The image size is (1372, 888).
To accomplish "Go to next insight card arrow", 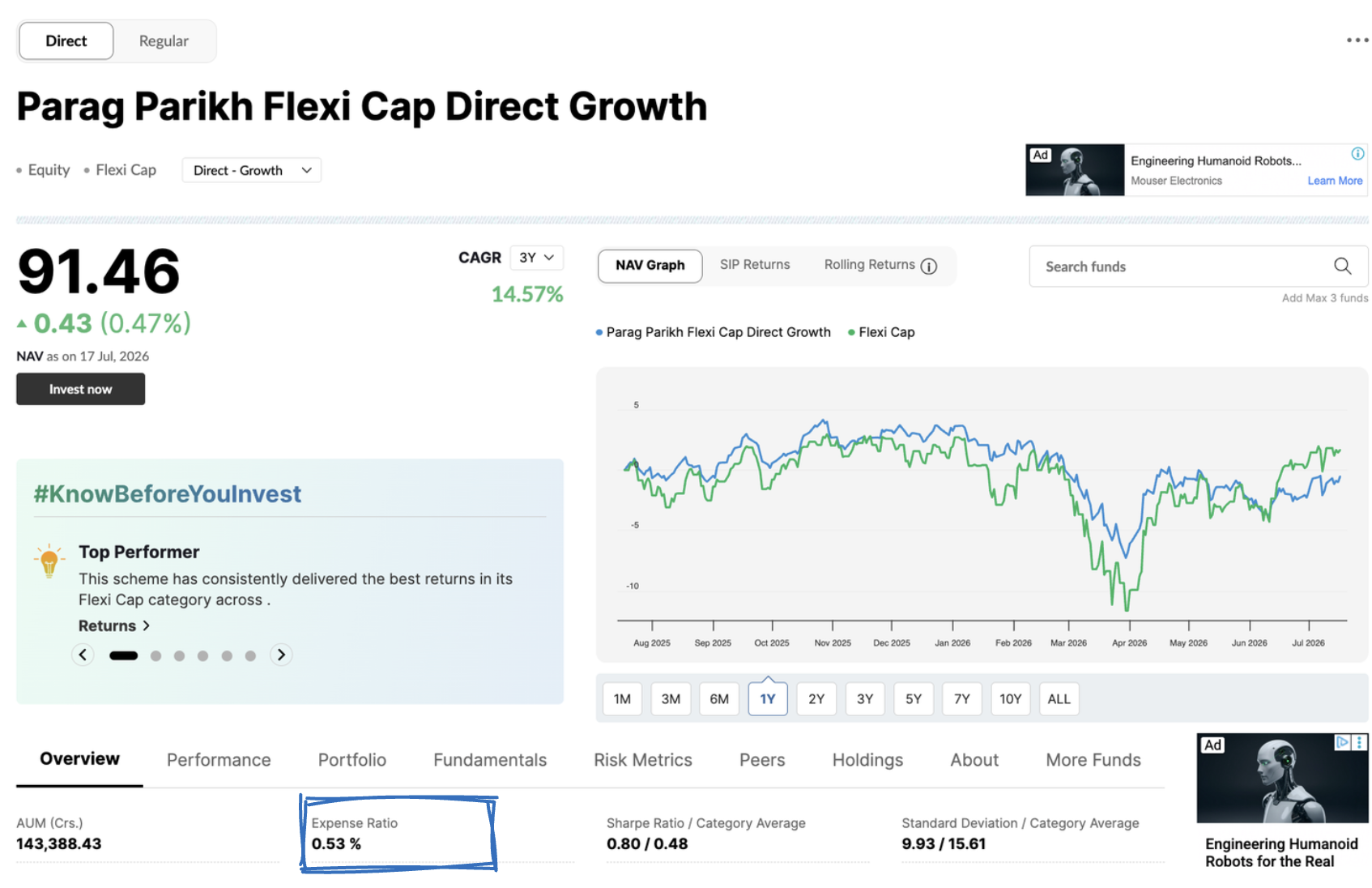I will tap(281, 655).
